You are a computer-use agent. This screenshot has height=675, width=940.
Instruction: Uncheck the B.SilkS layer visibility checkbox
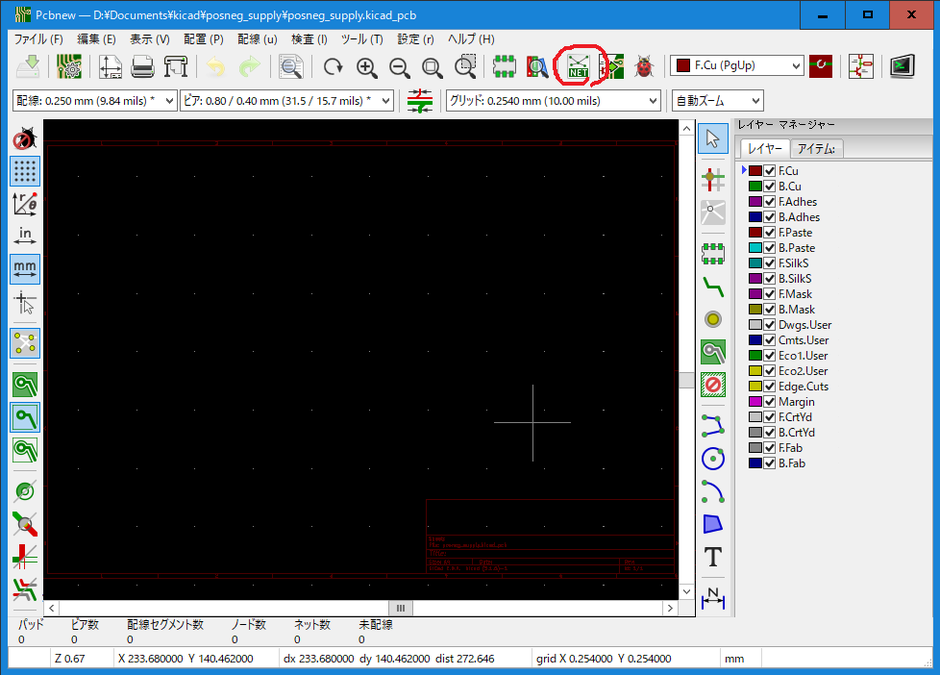770,279
